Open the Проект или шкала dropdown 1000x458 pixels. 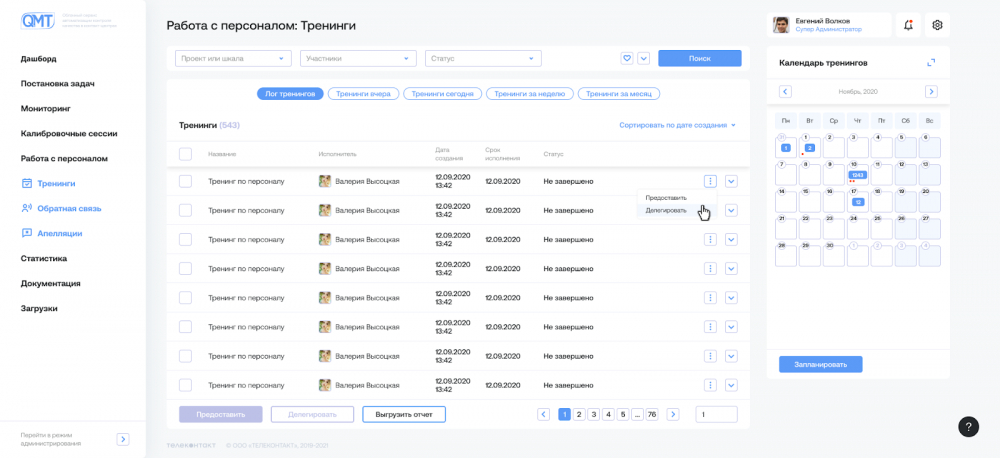tap(233, 59)
